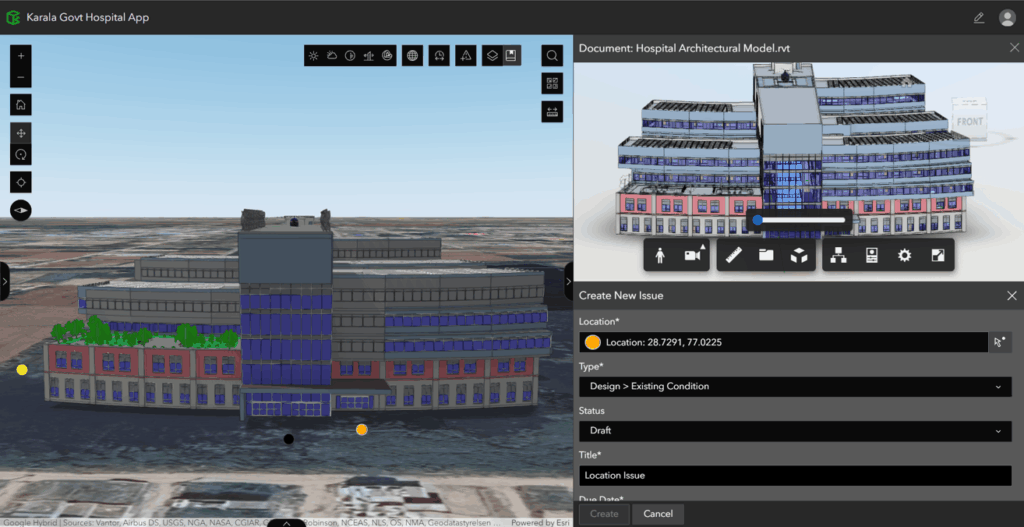
Task: Click the disabled Create button
Action: (x=604, y=514)
